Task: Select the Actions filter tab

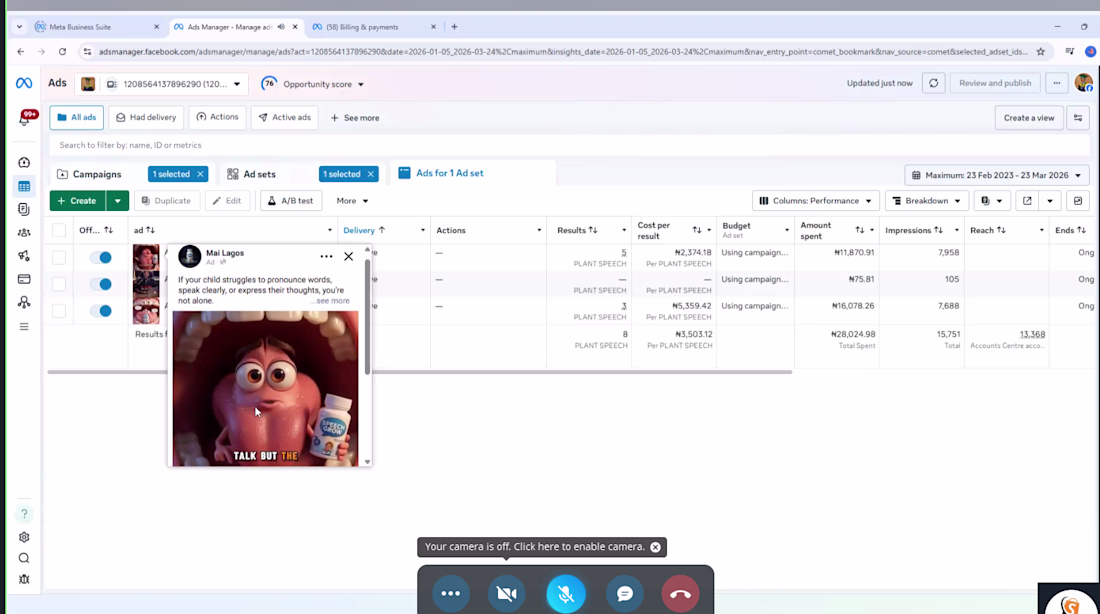Action: [217, 117]
